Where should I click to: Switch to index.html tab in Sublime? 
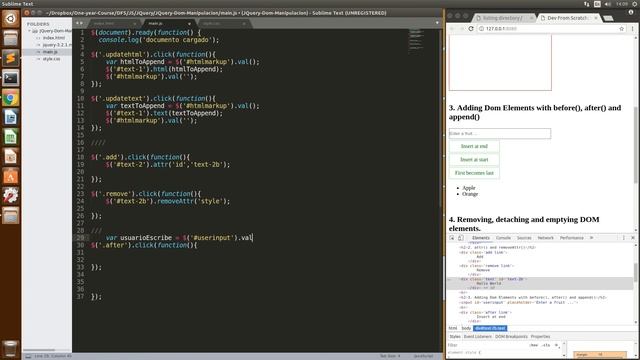pos(113,24)
